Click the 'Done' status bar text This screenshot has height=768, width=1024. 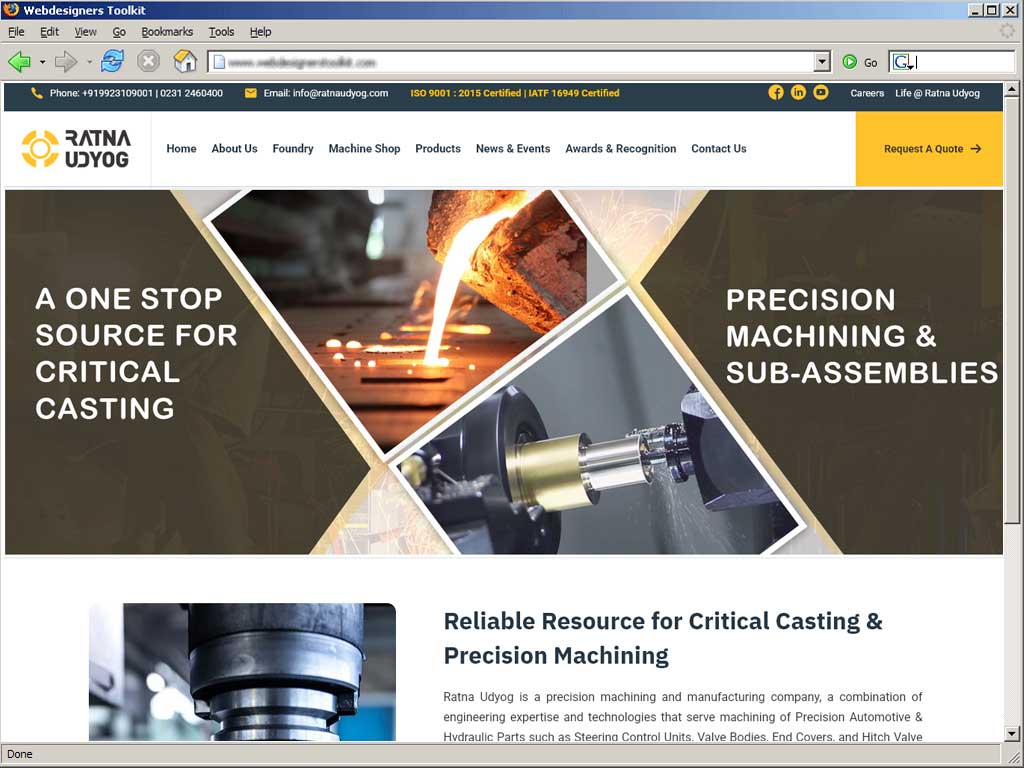click(x=20, y=754)
